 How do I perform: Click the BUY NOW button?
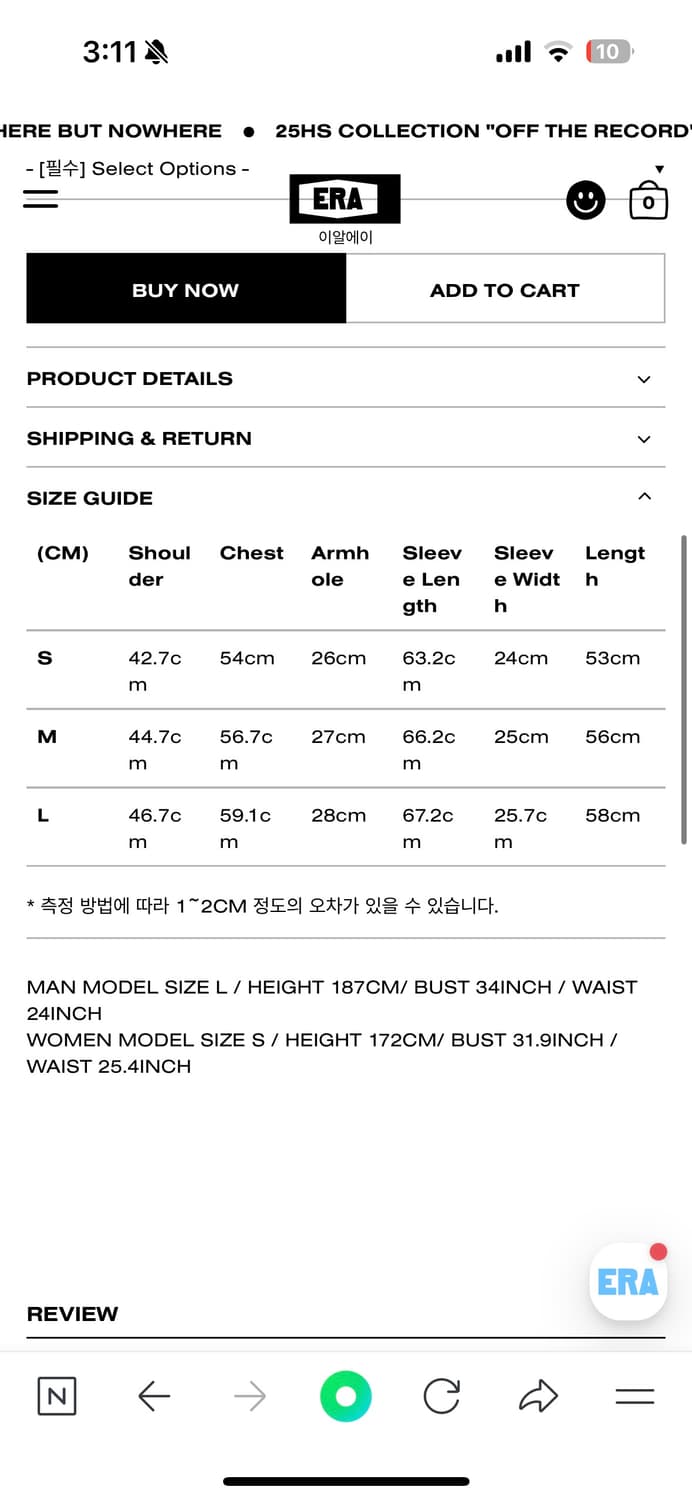pos(186,289)
